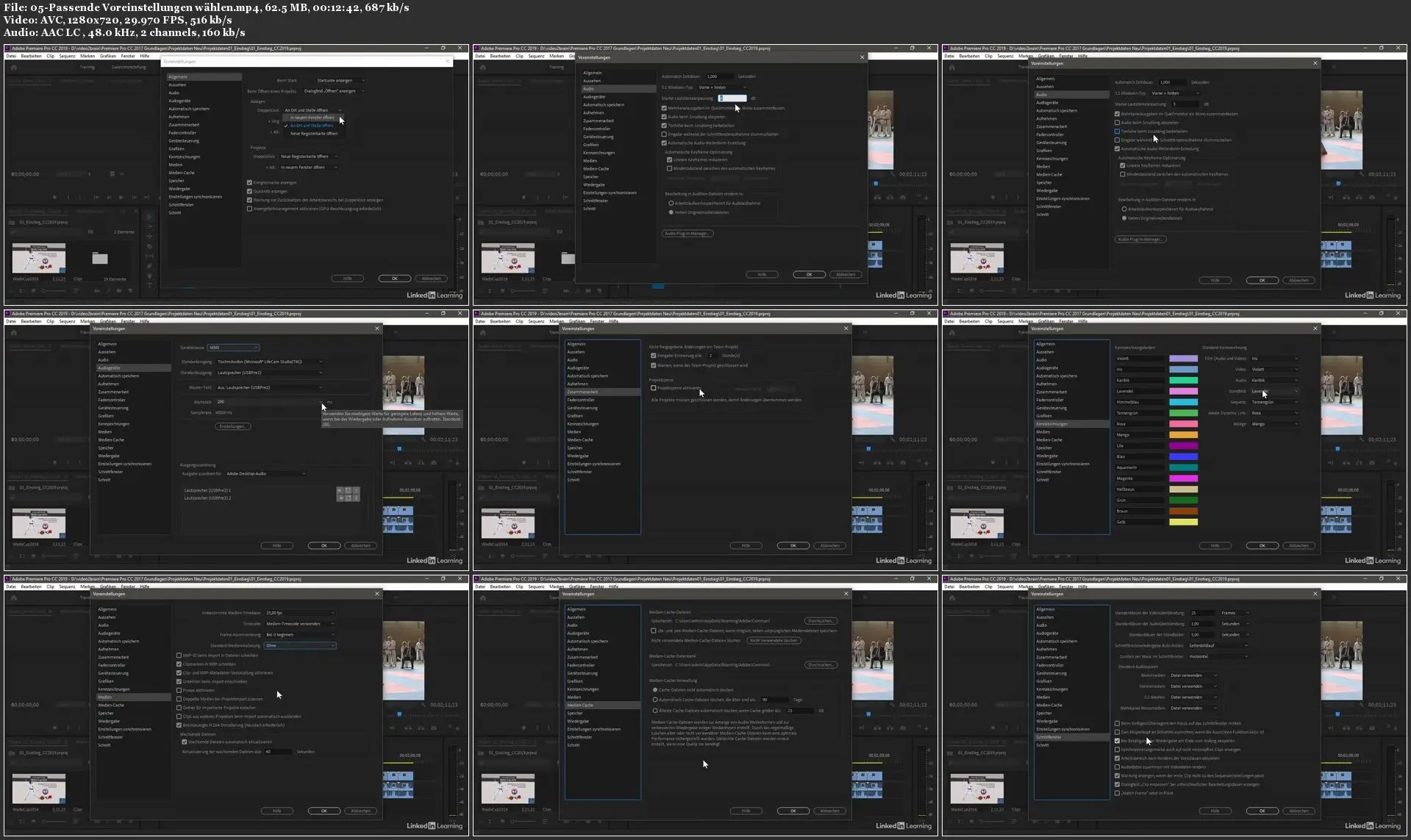Click Audio-Plug-in-Manager button in the top-middle Audio frame

(687, 234)
